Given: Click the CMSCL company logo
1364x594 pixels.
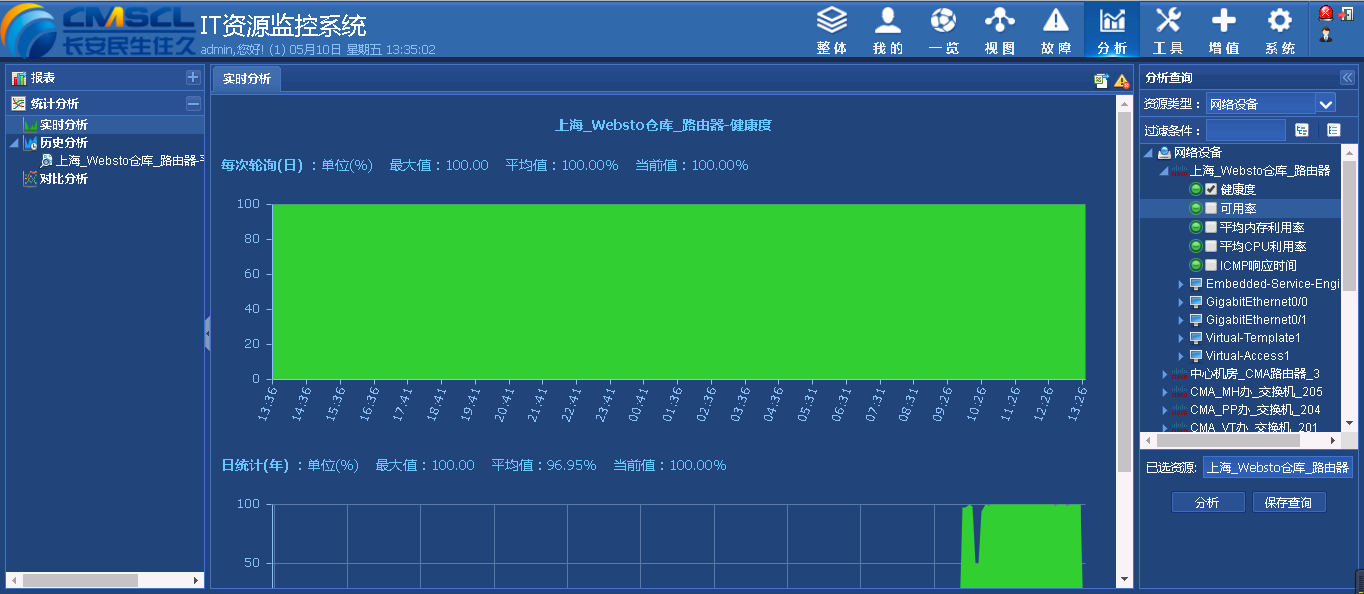Looking at the screenshot, I should click(98, 30).
